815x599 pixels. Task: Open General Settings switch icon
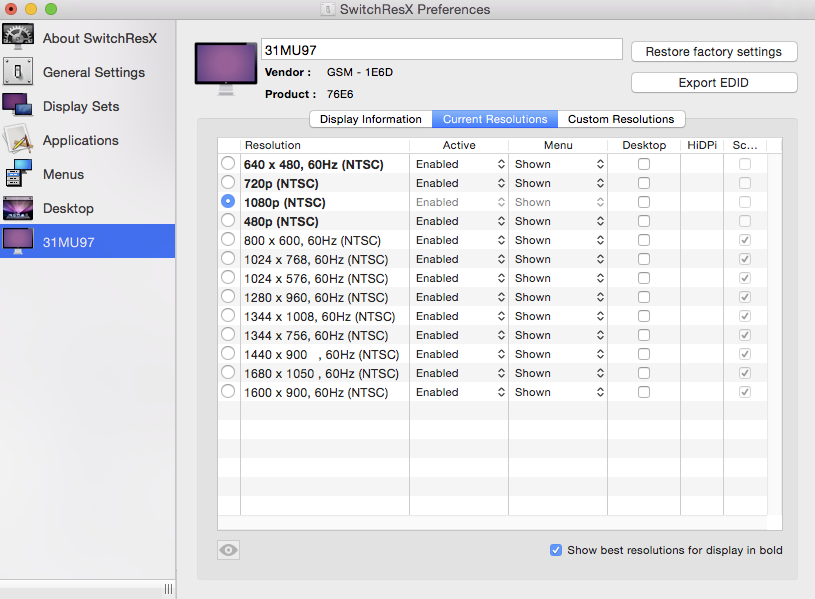(x=18, y=72)
